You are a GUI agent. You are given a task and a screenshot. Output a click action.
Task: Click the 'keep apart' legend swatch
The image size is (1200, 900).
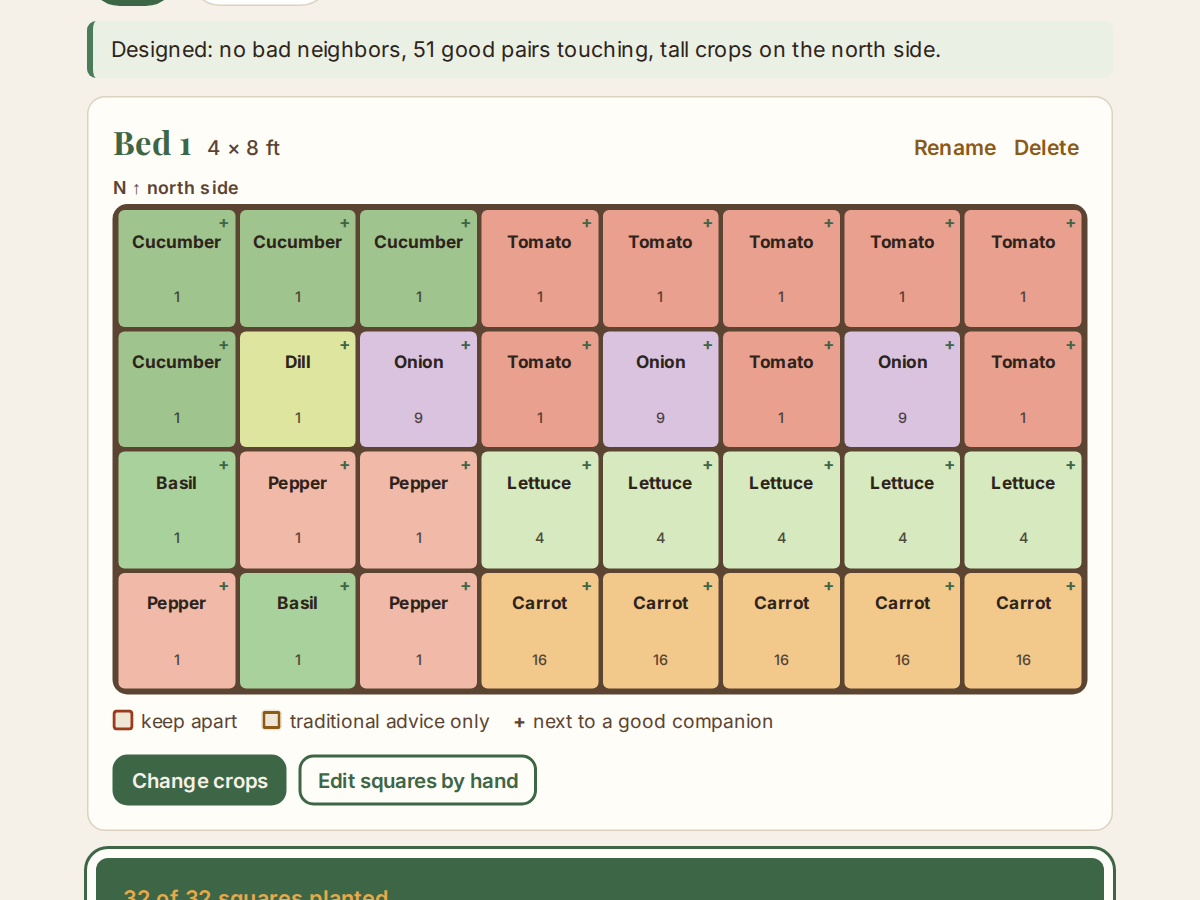(x=123, y=720)
